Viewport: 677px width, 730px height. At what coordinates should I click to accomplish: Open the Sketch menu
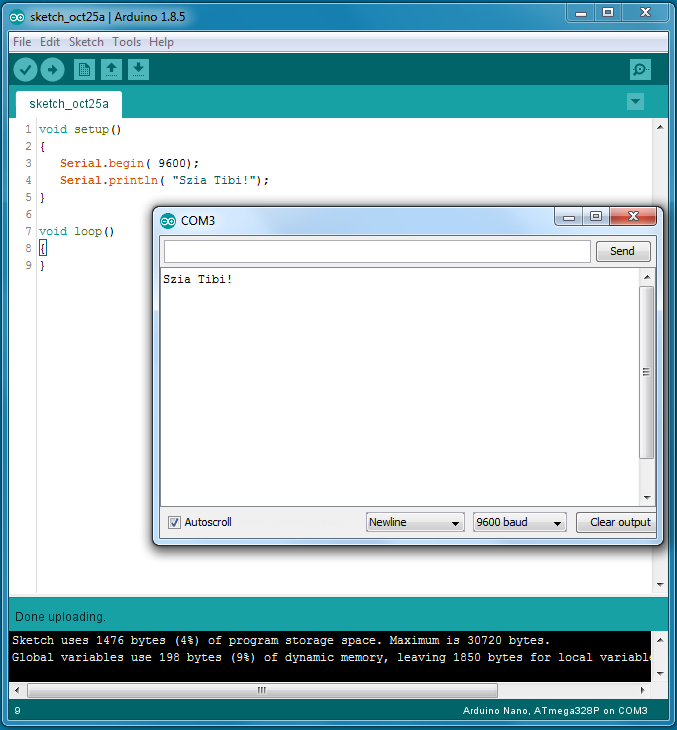coord(86,42)
